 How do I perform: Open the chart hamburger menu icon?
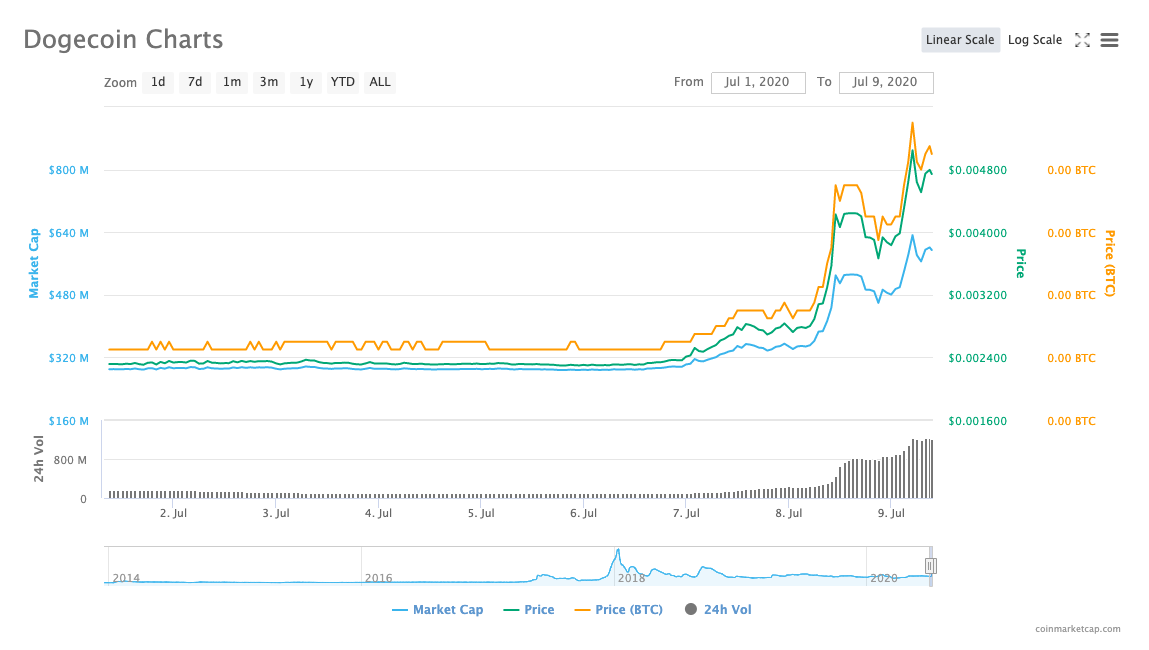click(1109, 40)
